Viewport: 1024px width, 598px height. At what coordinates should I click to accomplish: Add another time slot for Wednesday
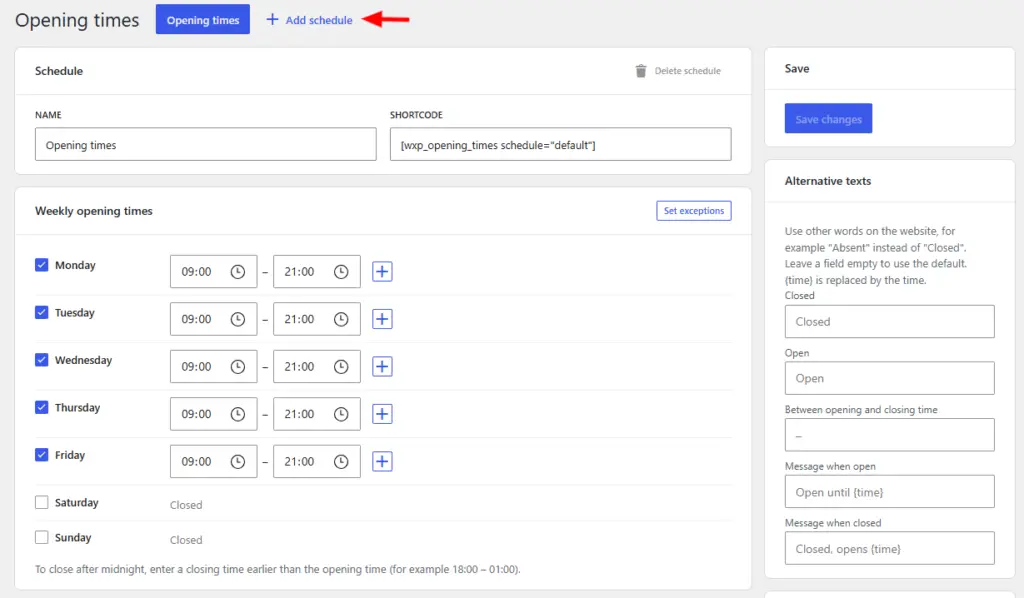pos(382,366)
